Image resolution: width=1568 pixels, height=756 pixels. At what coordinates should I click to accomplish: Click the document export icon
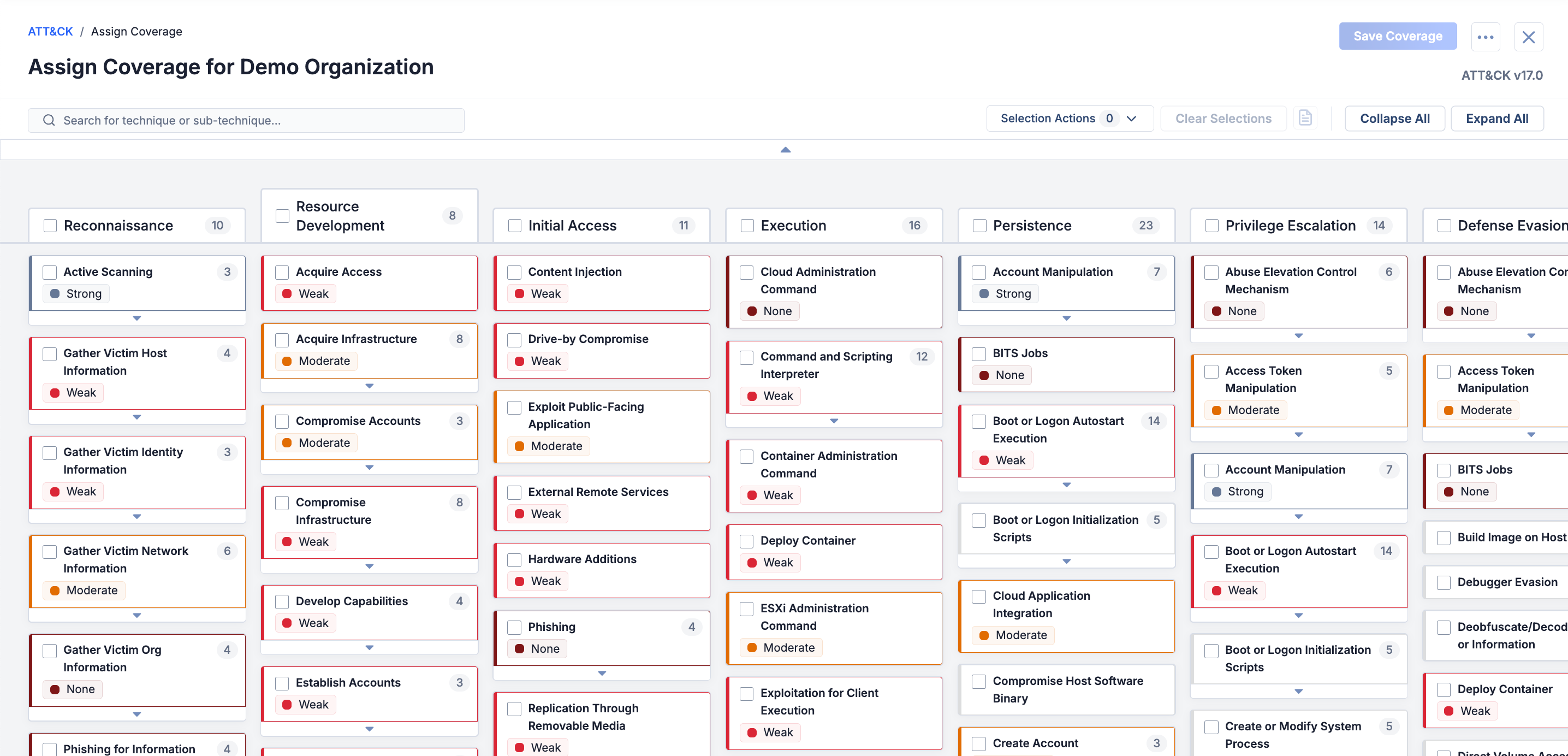click(1305, 118)
